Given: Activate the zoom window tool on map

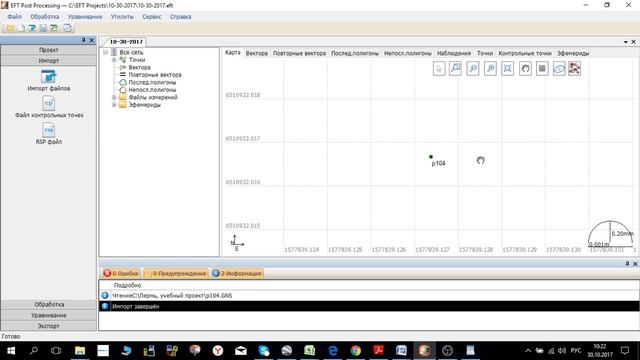Looking at the screenshot, I should (456, 69).
